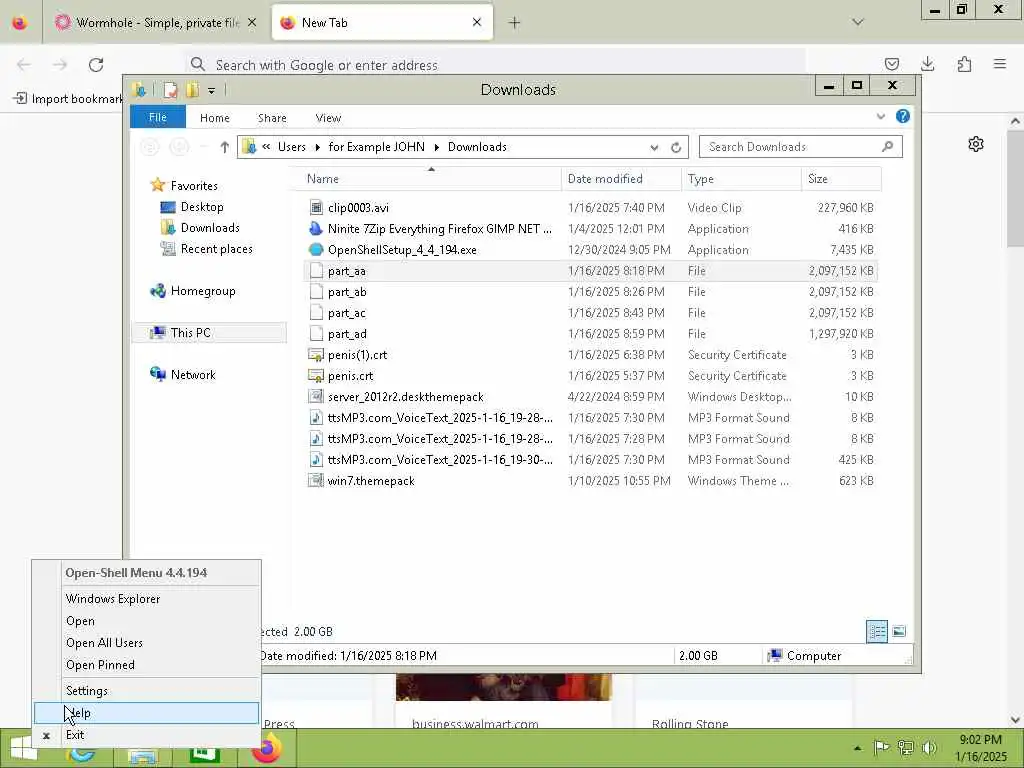Click the win7.themepack file icon
Viewport: 1024px width, 768px height.
[316, 481]
